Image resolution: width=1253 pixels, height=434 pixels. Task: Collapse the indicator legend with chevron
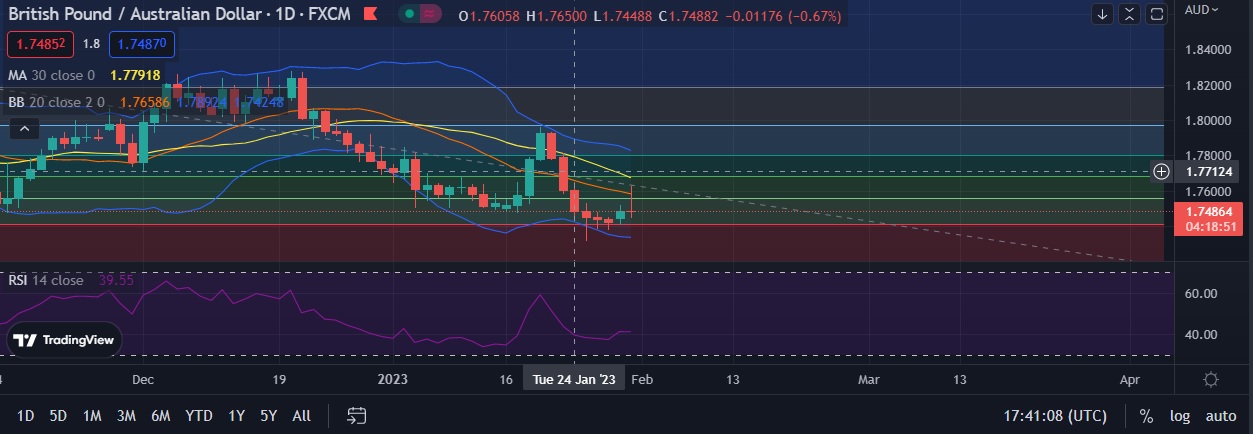[25, 128]
